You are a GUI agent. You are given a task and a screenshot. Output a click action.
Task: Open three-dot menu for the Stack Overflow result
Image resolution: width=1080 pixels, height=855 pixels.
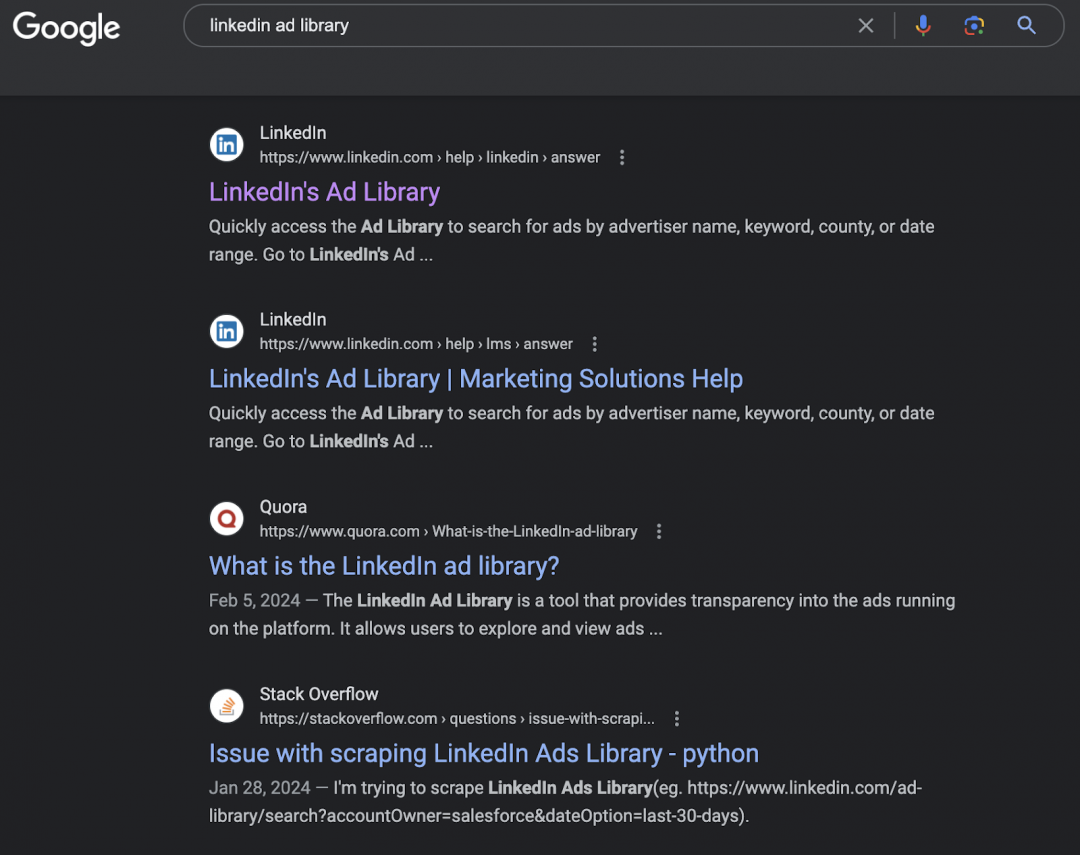(x=677, y=719)
